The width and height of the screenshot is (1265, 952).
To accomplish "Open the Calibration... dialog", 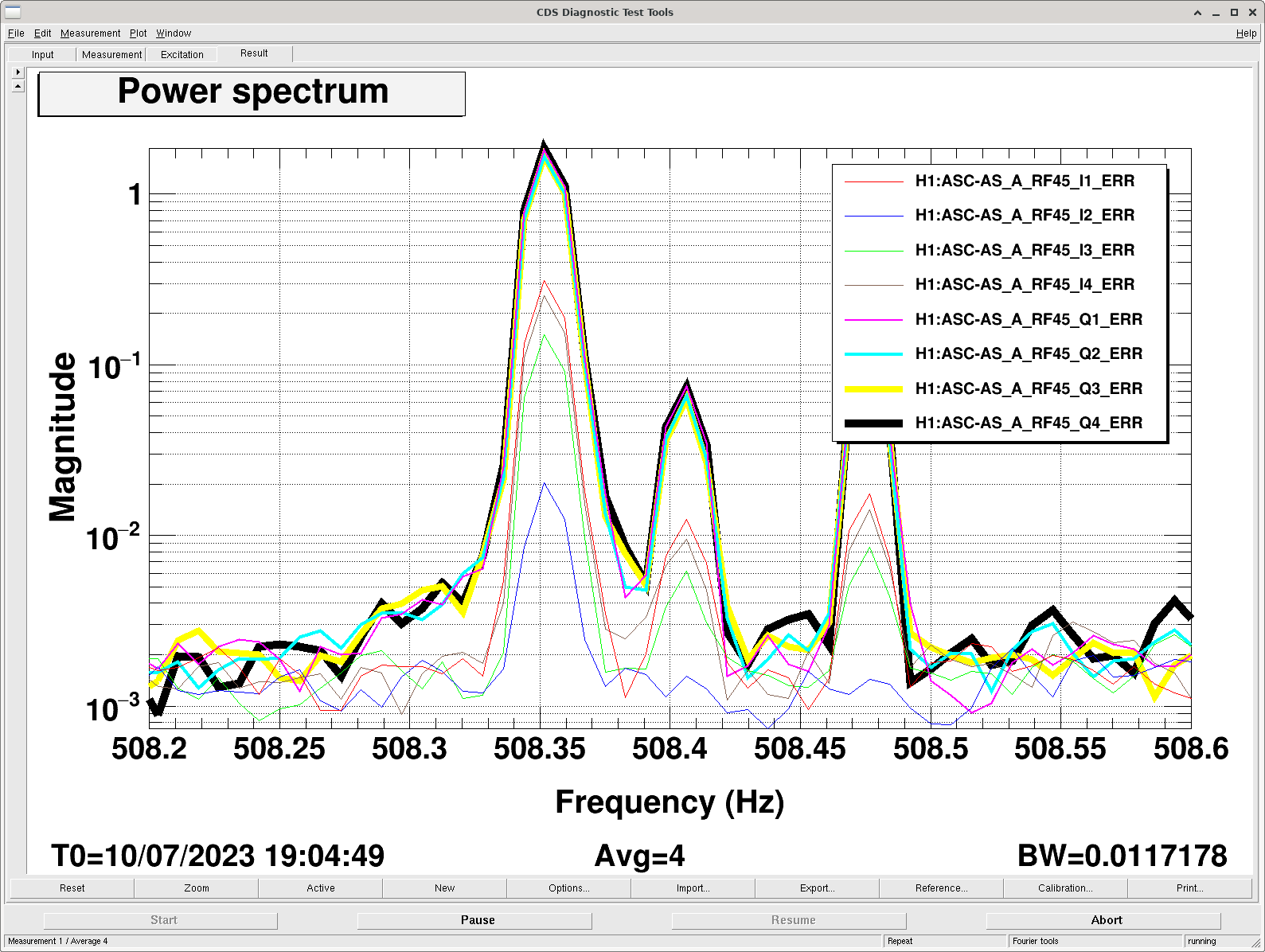I will coord(1065,888).
